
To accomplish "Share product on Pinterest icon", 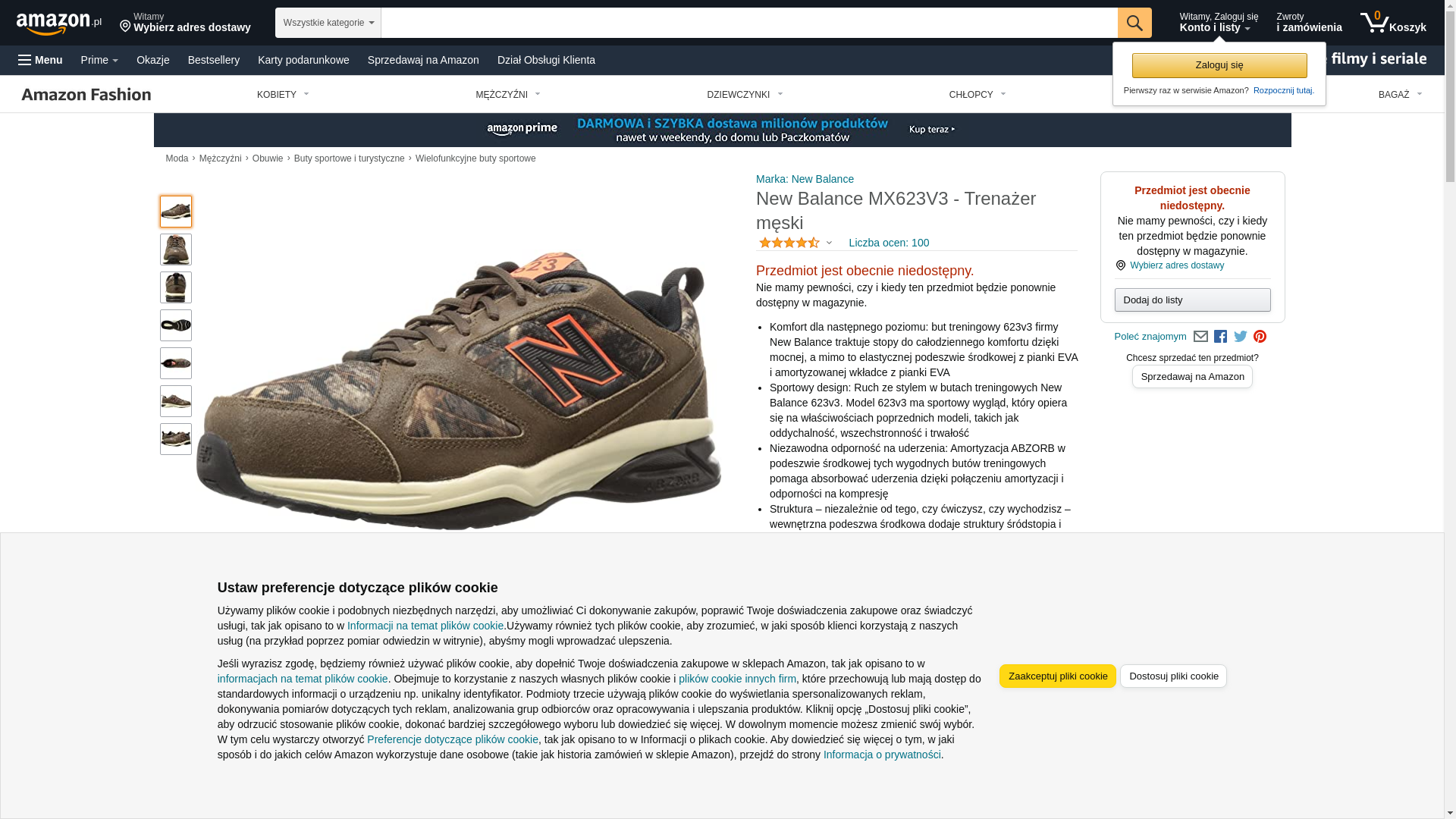I will (1260, 337).
